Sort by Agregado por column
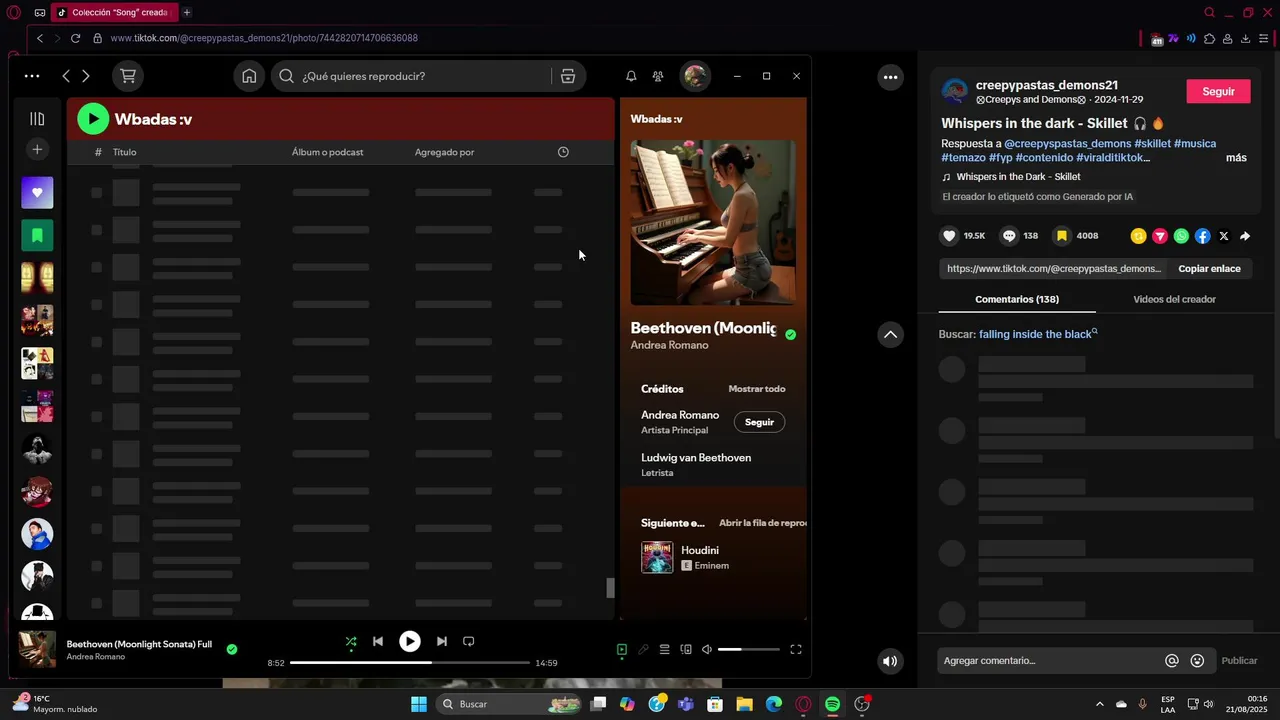The height and width of the screenshot is (720, 1280). click(444, 152)
